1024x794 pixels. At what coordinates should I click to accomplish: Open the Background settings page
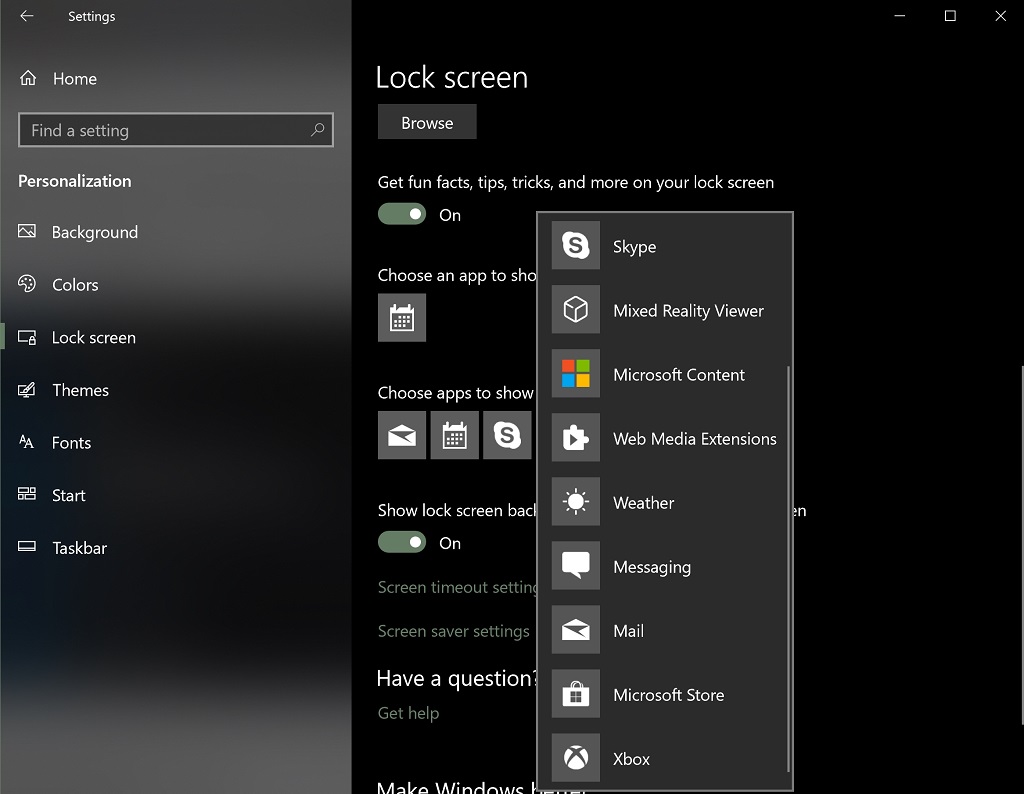[x=176, y=232]
